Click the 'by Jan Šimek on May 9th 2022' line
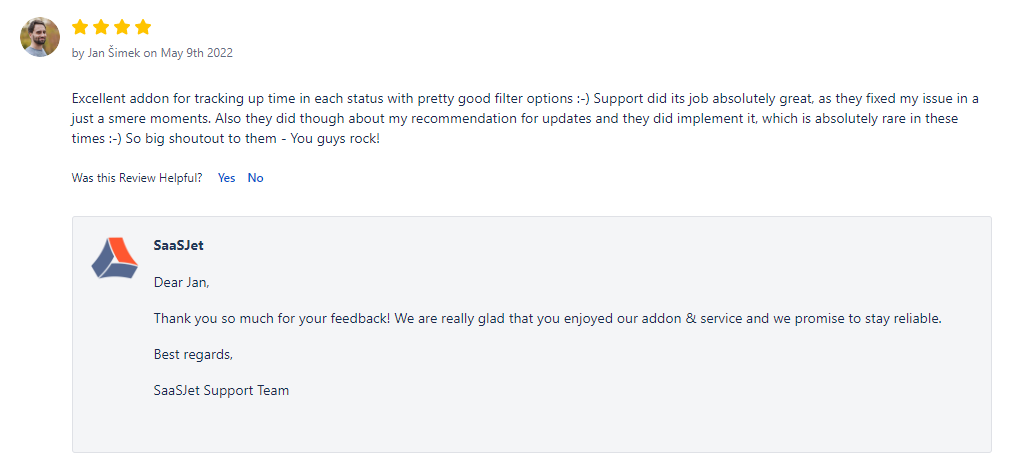This screenshot has height=476, width=1014. [152, 53]
